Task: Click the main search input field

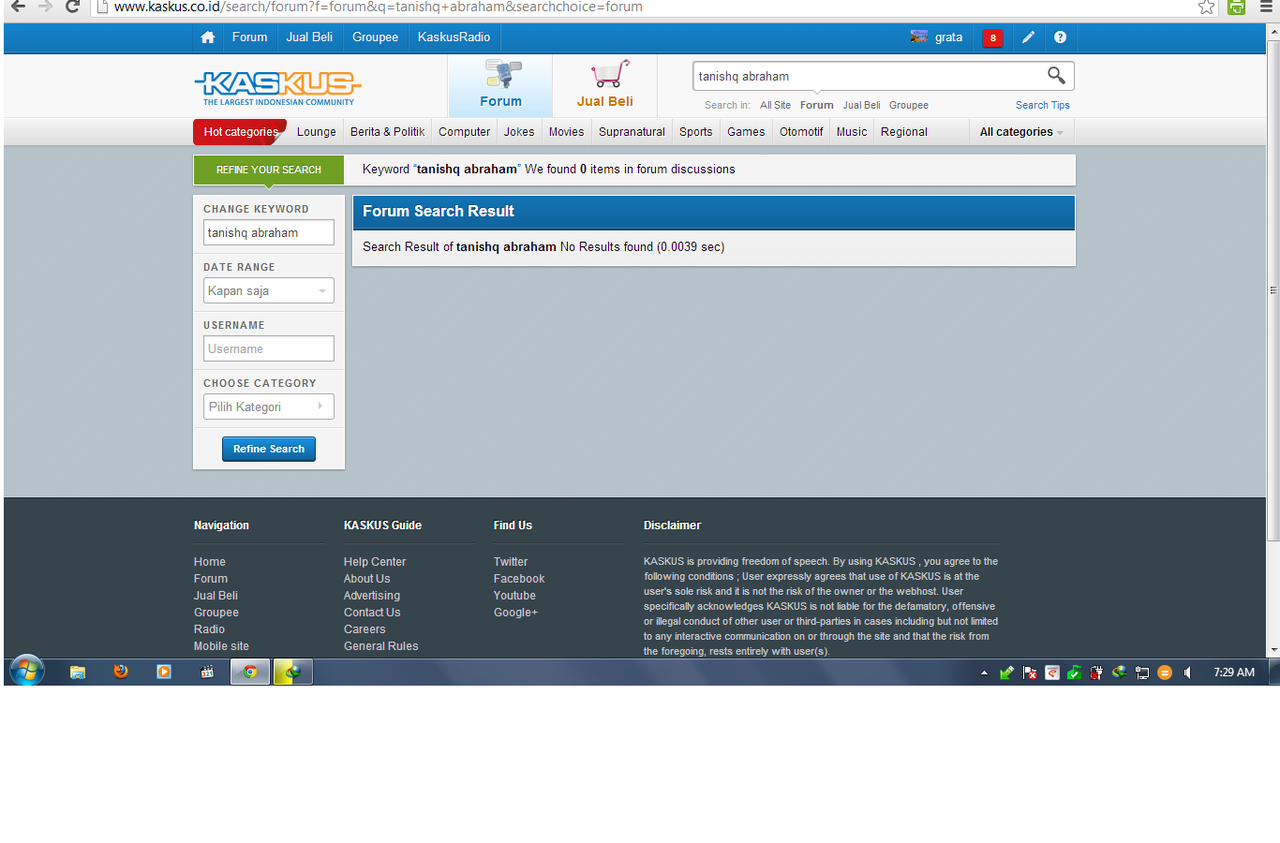Action: (868, 76)
